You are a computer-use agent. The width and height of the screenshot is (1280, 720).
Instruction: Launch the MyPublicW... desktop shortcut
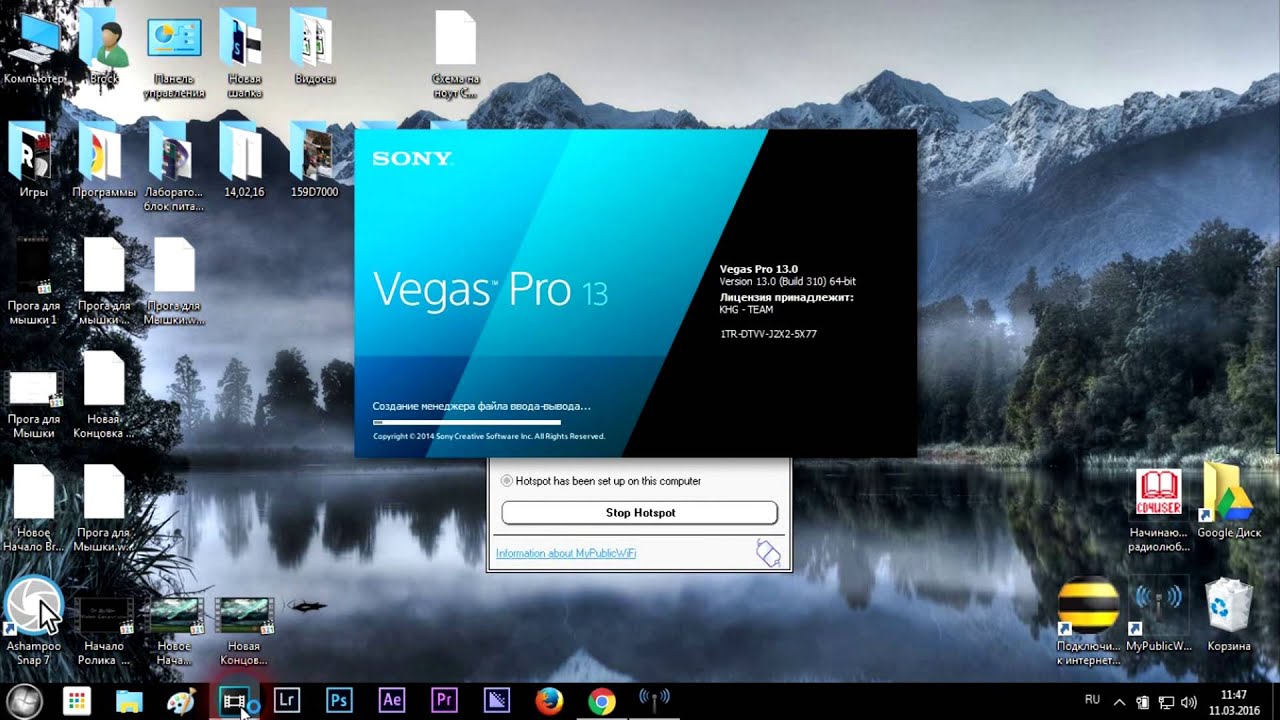1159,613
